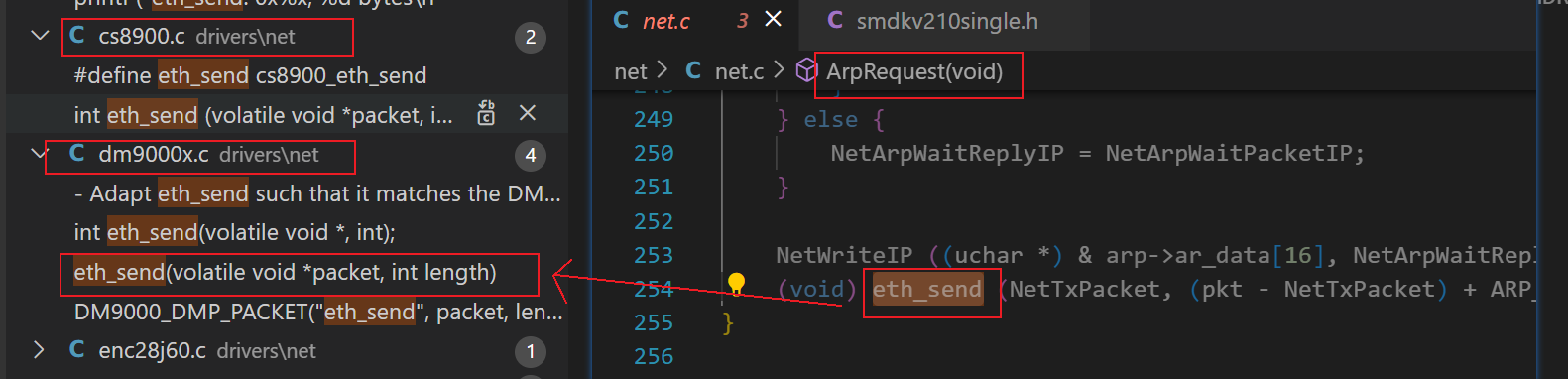1568x379 pixels.
Task: Expand the enc28j60.c results group
Action: click(39, 350)
